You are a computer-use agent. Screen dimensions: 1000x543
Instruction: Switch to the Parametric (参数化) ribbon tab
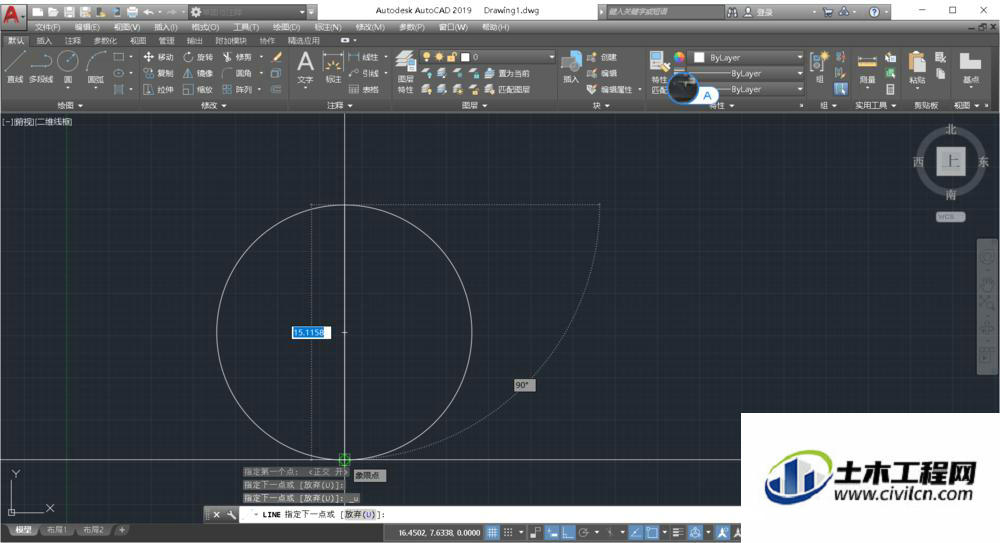(105, 40)
